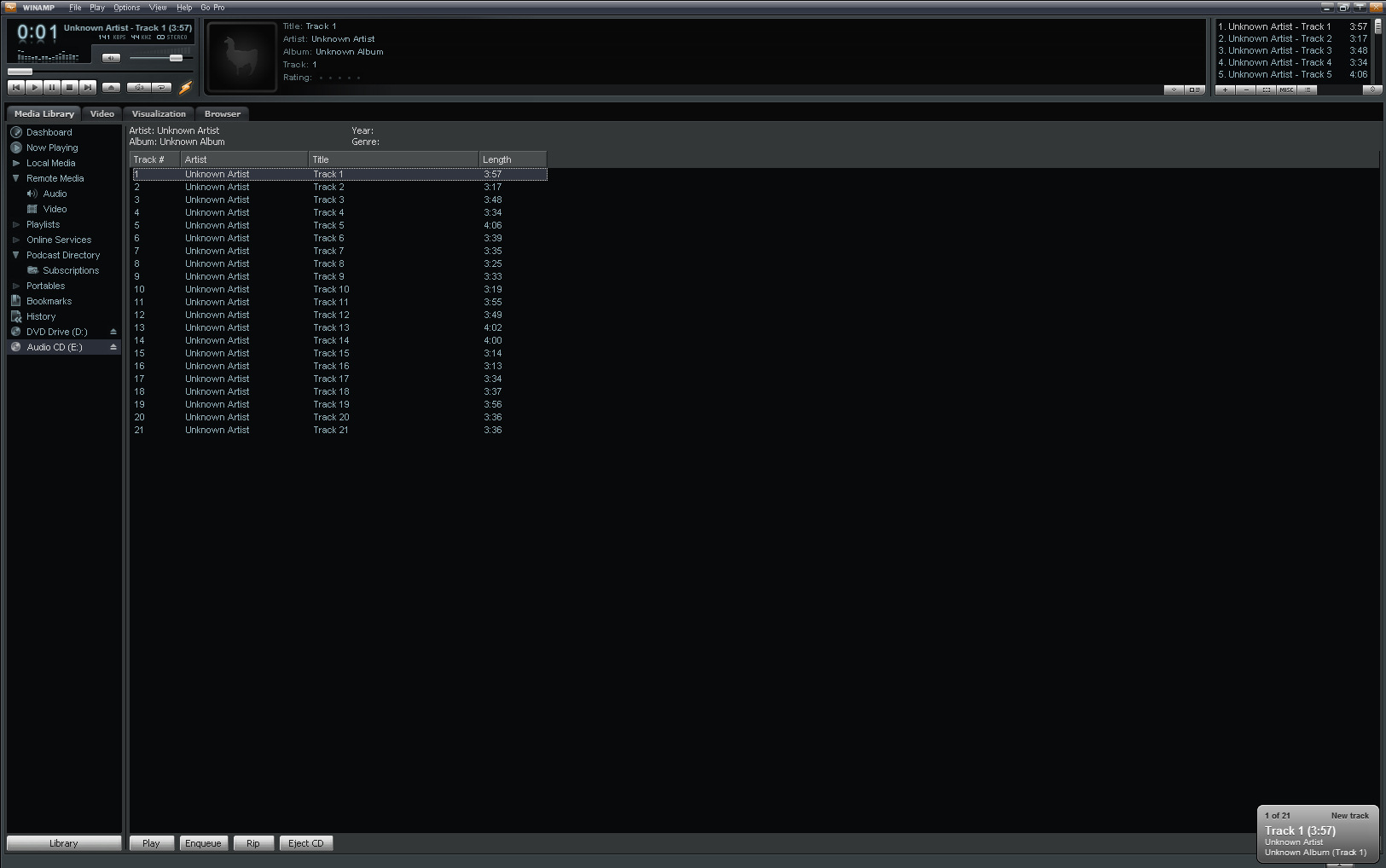Screen dimensions: 1386x868
Task: Click the seek bar handle
Action: (x=20, y=72)
